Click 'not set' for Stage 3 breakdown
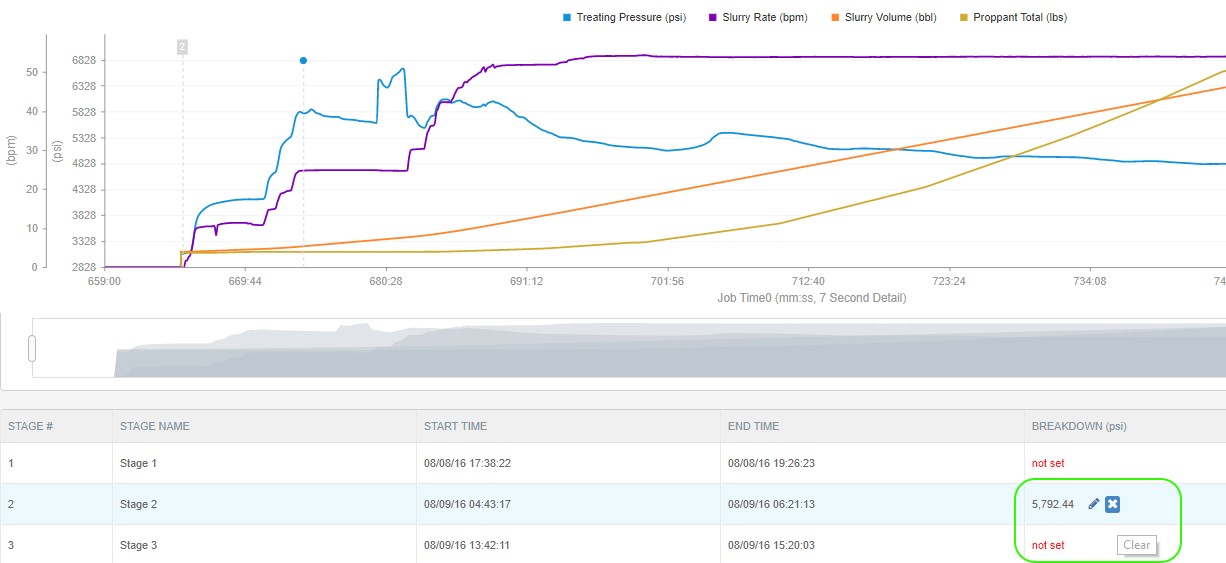This screenshot has width=1226, height=563. 1048,545
